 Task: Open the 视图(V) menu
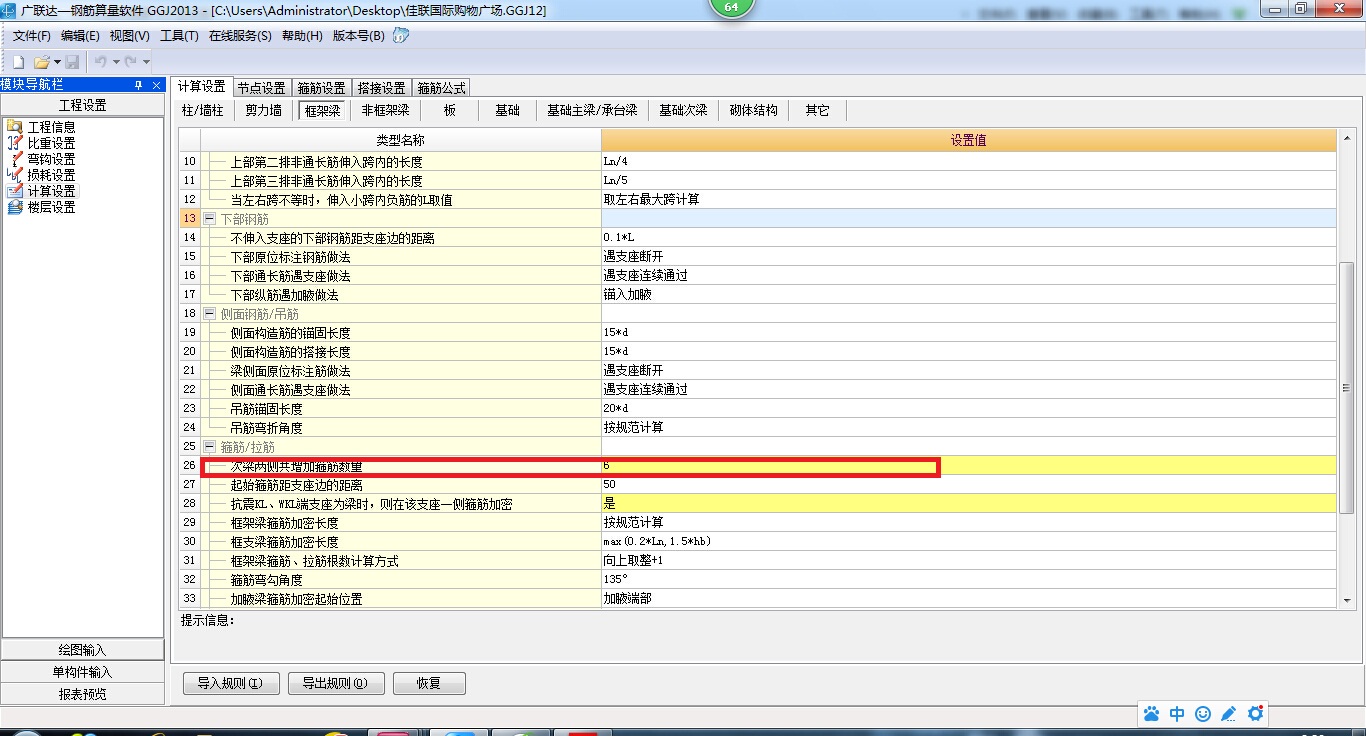coord(129,35)
